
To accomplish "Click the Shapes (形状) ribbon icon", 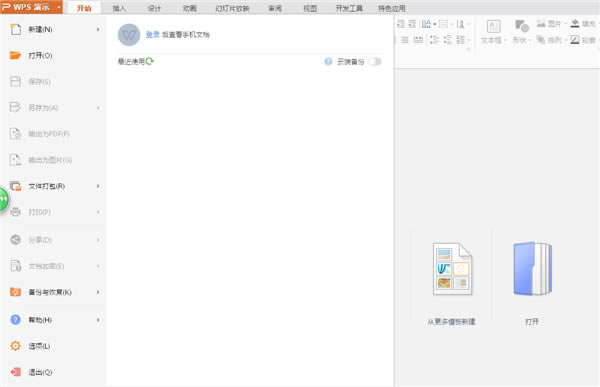I will pos(522,26).
